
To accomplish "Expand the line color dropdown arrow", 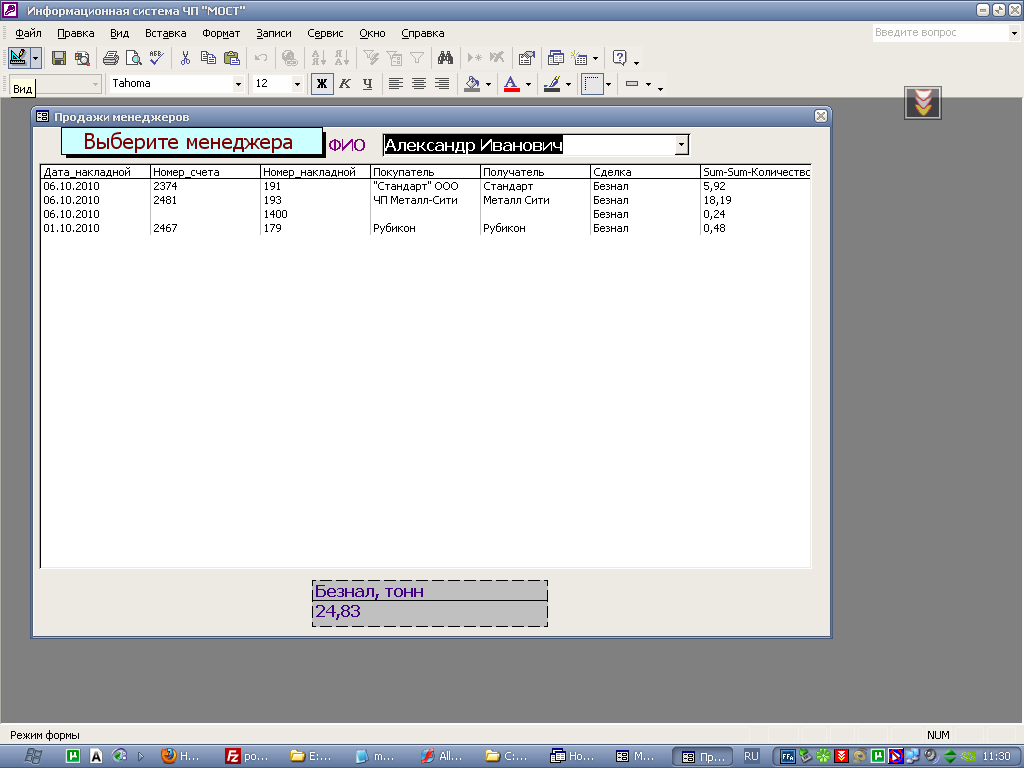I will coord(568,84).
